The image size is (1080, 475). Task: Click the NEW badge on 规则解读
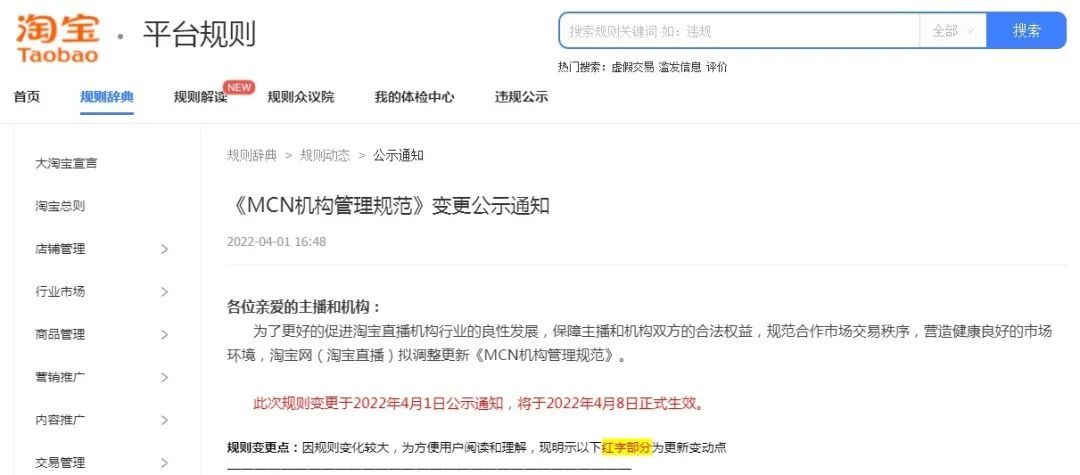pos(239,87)
